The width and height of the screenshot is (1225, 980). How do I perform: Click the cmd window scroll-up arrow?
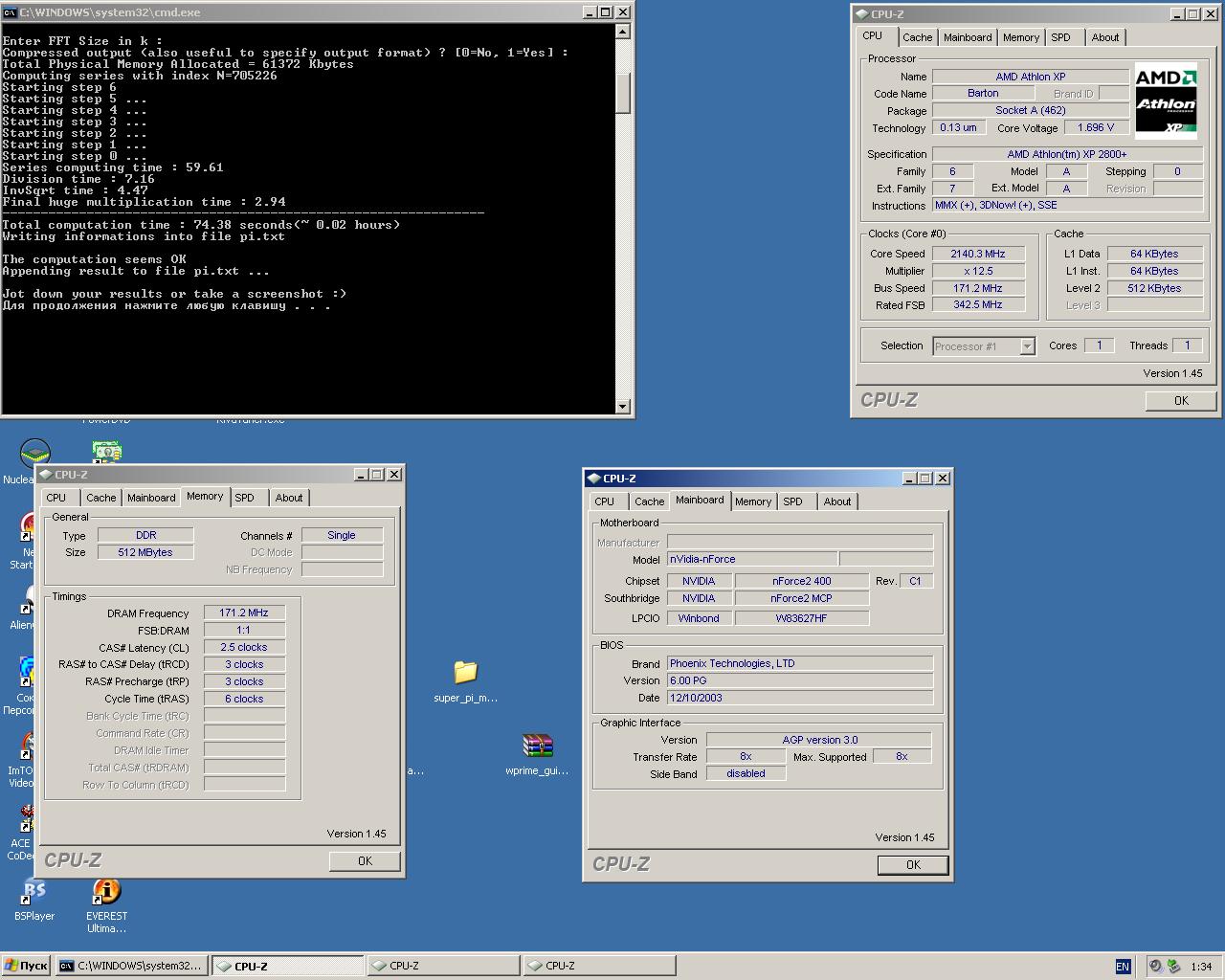click(623, 32)
